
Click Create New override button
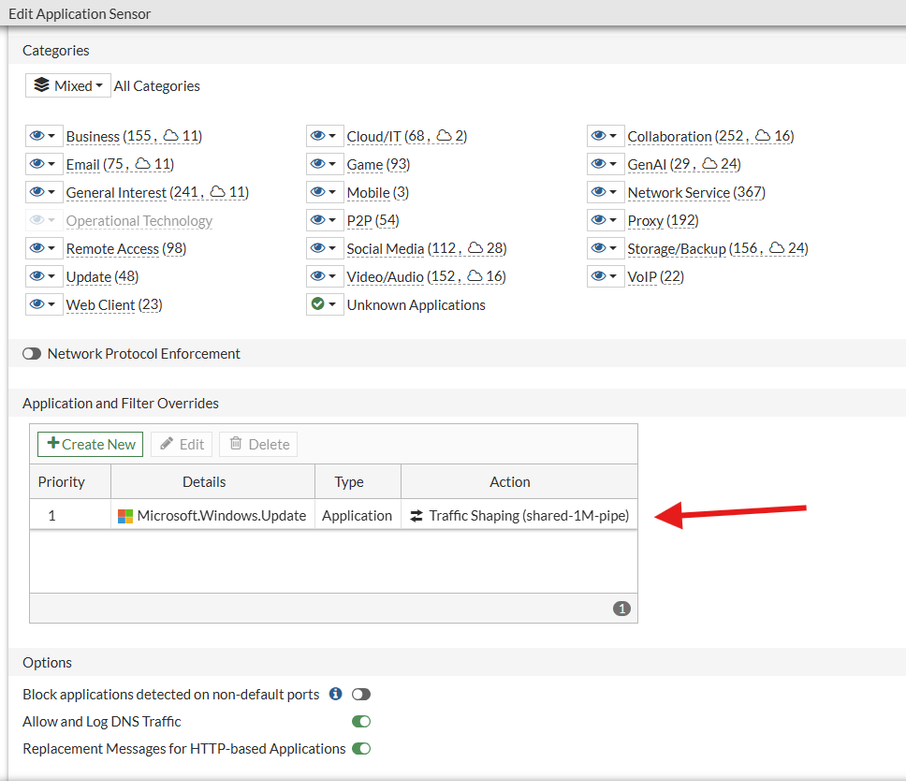[x=90, y=444]
